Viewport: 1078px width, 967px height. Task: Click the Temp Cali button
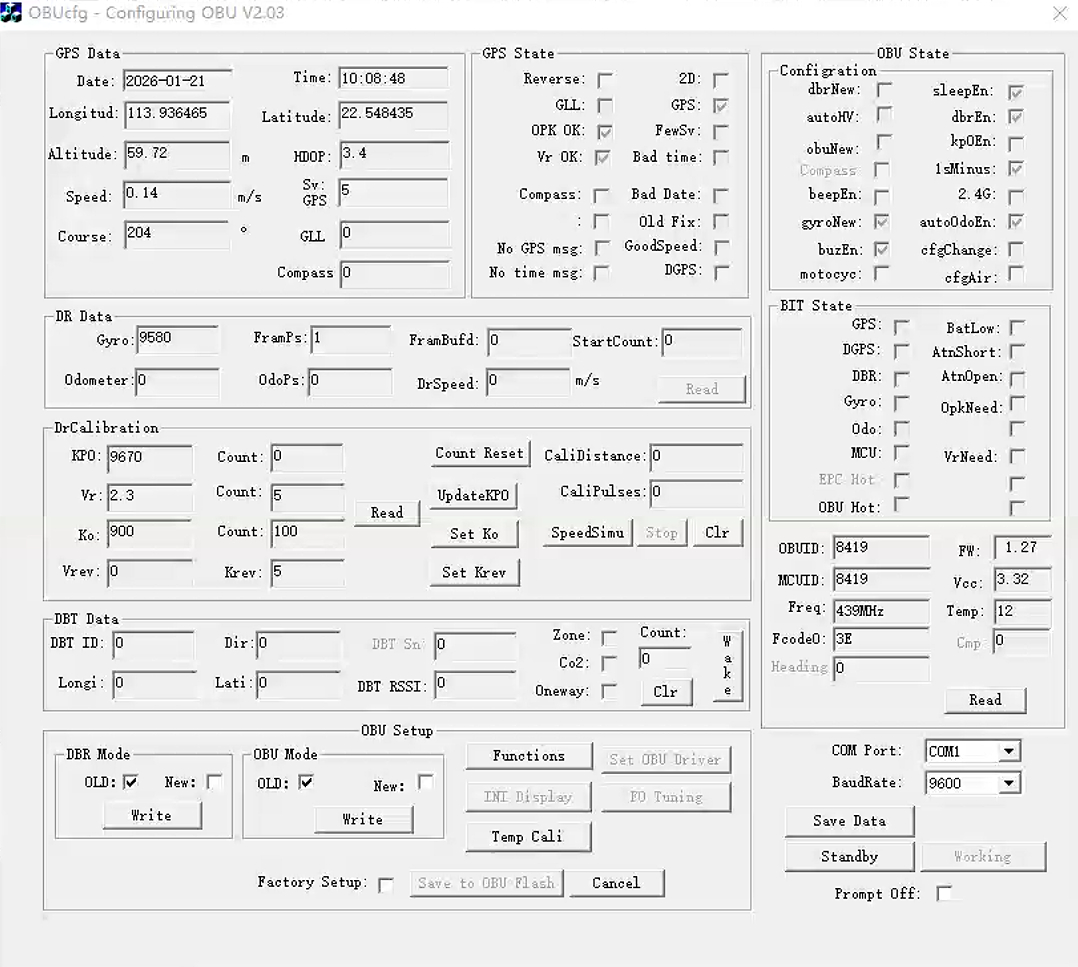tap(527, 837)
